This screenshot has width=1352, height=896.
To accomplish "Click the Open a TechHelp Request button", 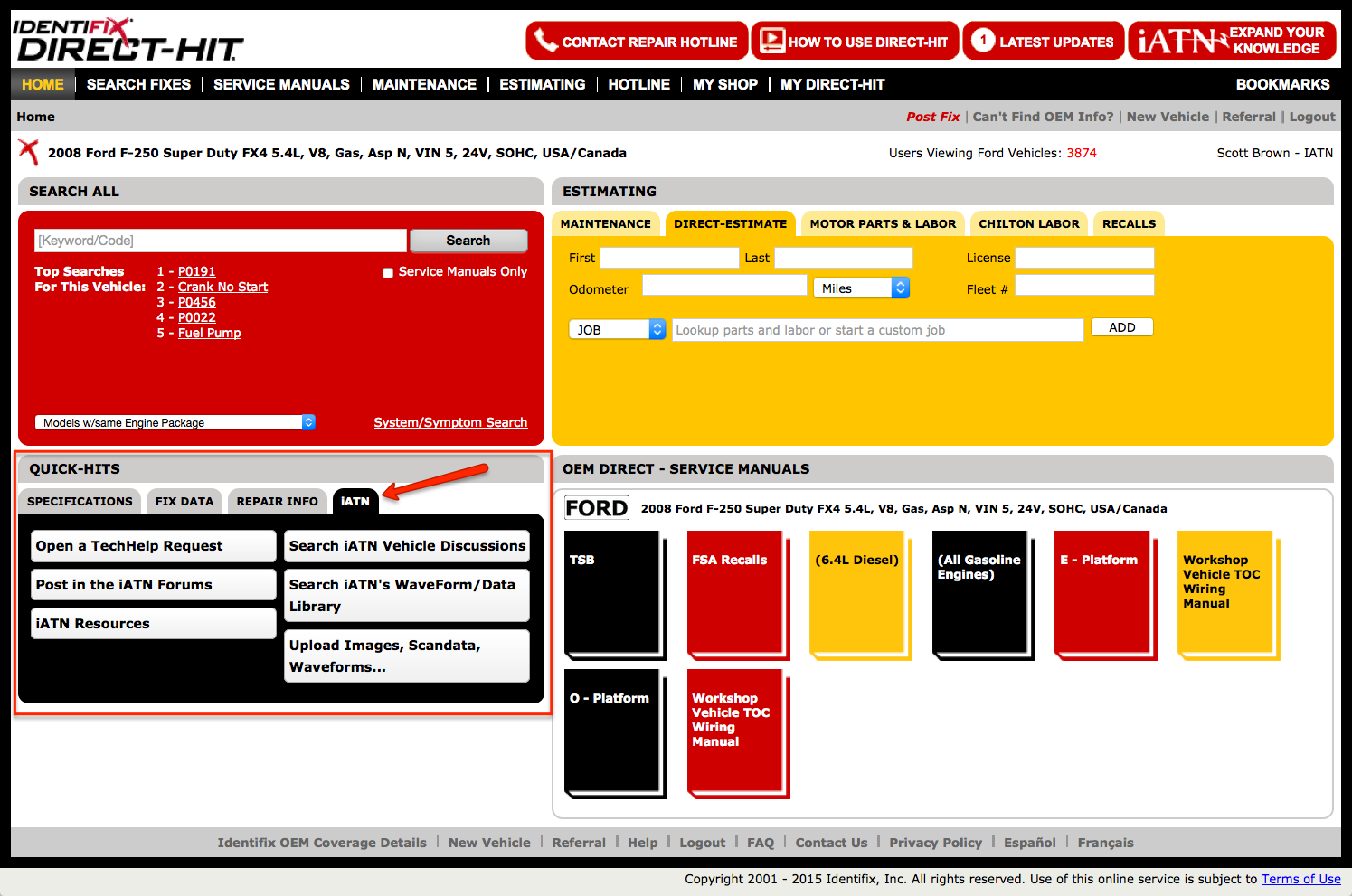I will coord(153,546).
